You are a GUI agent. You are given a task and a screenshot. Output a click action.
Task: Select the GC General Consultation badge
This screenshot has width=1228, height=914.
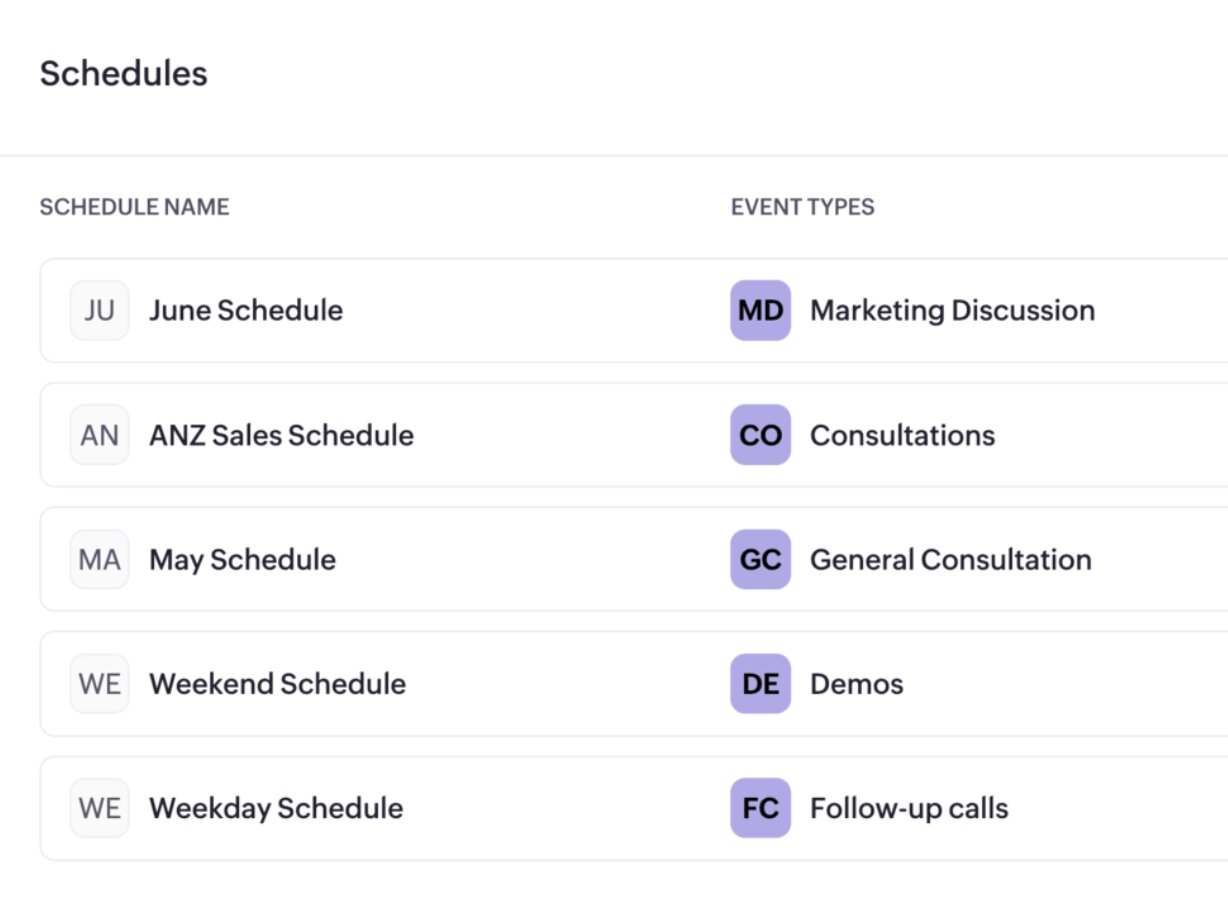click(760, 559)
